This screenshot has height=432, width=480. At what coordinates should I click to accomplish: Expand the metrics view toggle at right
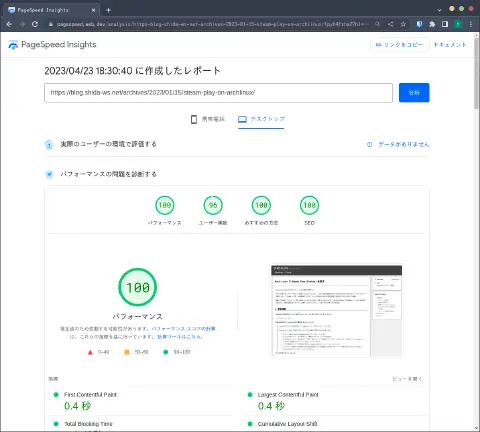(x=407, y=379)
